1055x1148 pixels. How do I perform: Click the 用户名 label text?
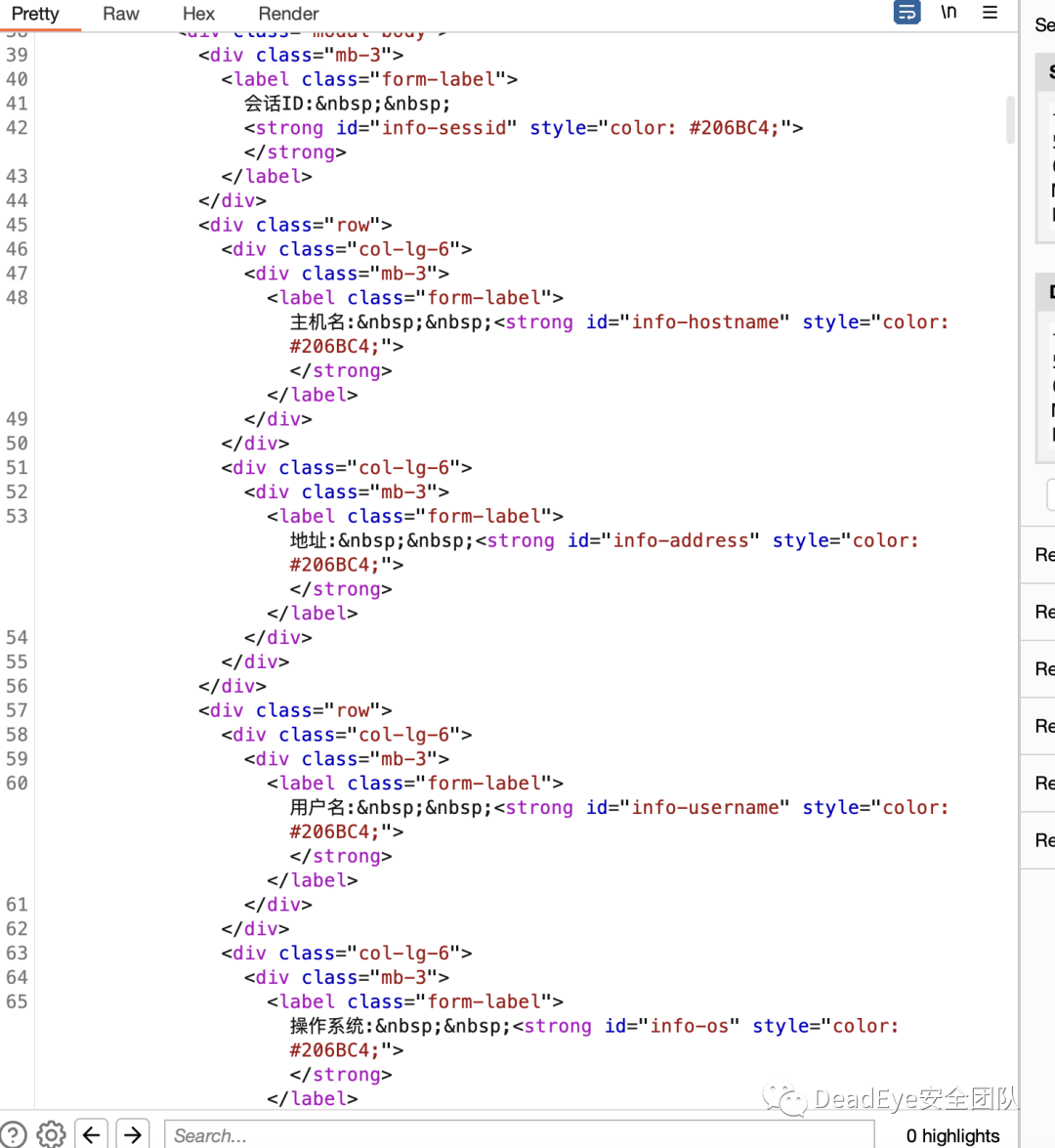pyautogui.click(x=317, y=808)
